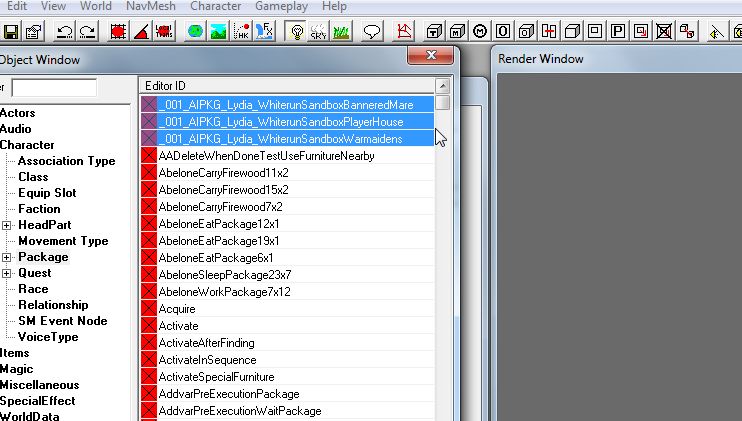Click the list scrollbar up arrow
Screen dimensions: 742x421
(x=442, y=86)
